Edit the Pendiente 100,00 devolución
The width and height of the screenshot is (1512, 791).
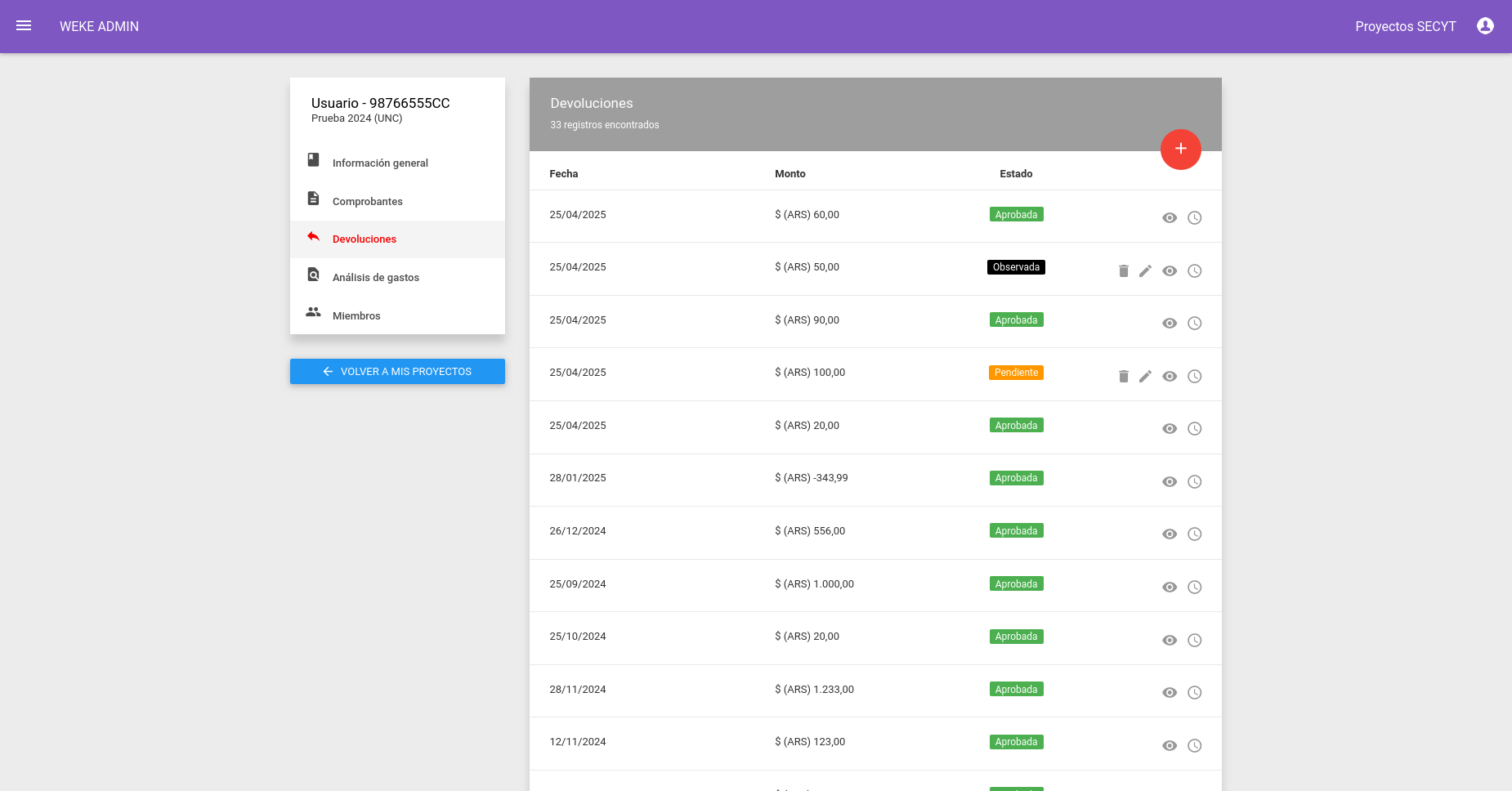pyautogui.click(x=1146, y=377)
